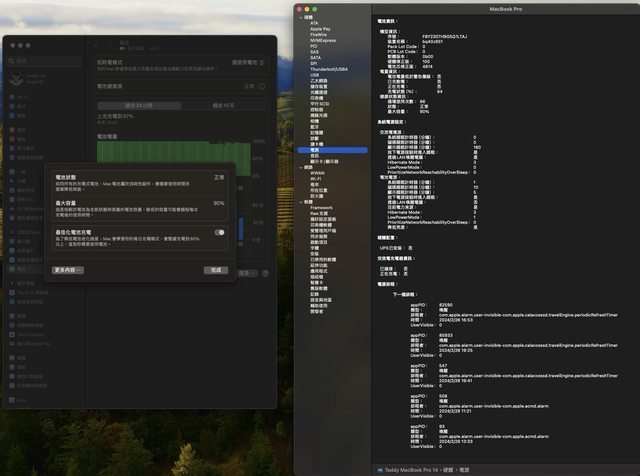640x476 pixels.
Task: Click the 2024/3/29 11:21 wake event time
Action: tap(455, 411)
